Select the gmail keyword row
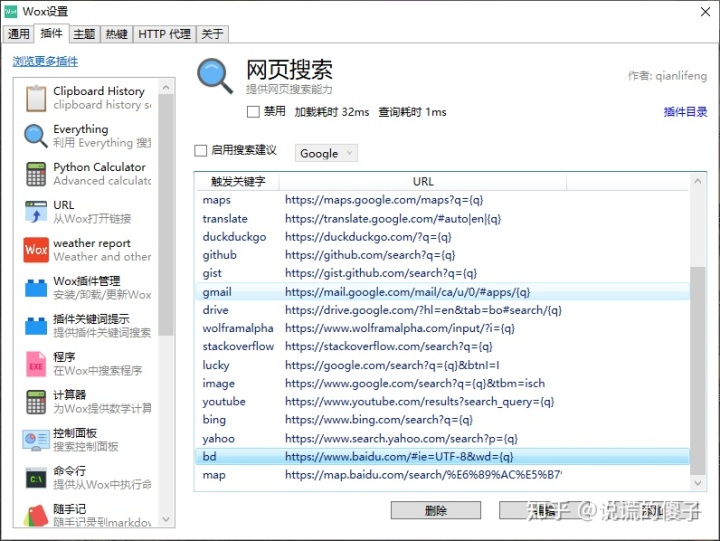720x541 pixels. pyautogui.click(x=443, y=292)
